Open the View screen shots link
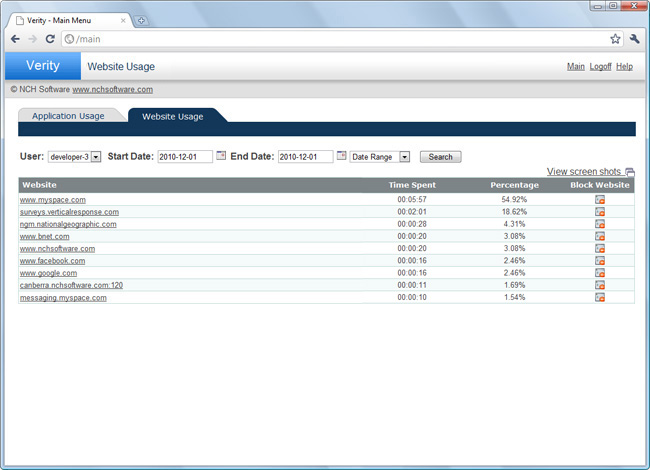Viewport: 650px width, 470px height. point(583,172)
